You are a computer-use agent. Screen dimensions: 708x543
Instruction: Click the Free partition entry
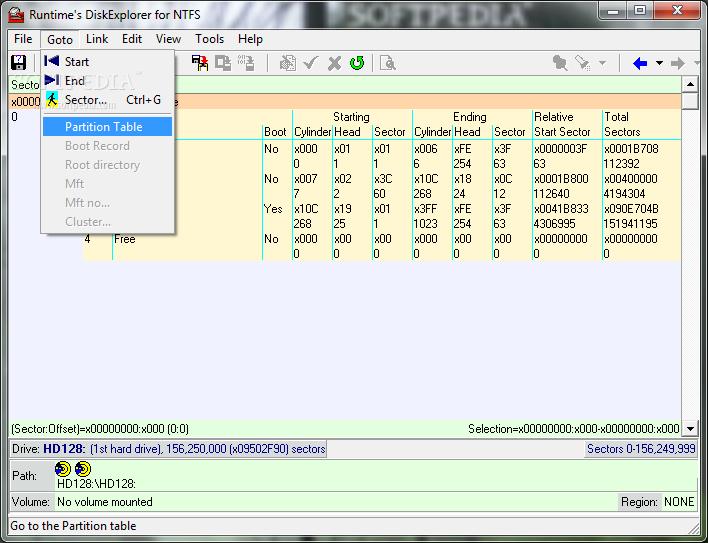point(125,239)
